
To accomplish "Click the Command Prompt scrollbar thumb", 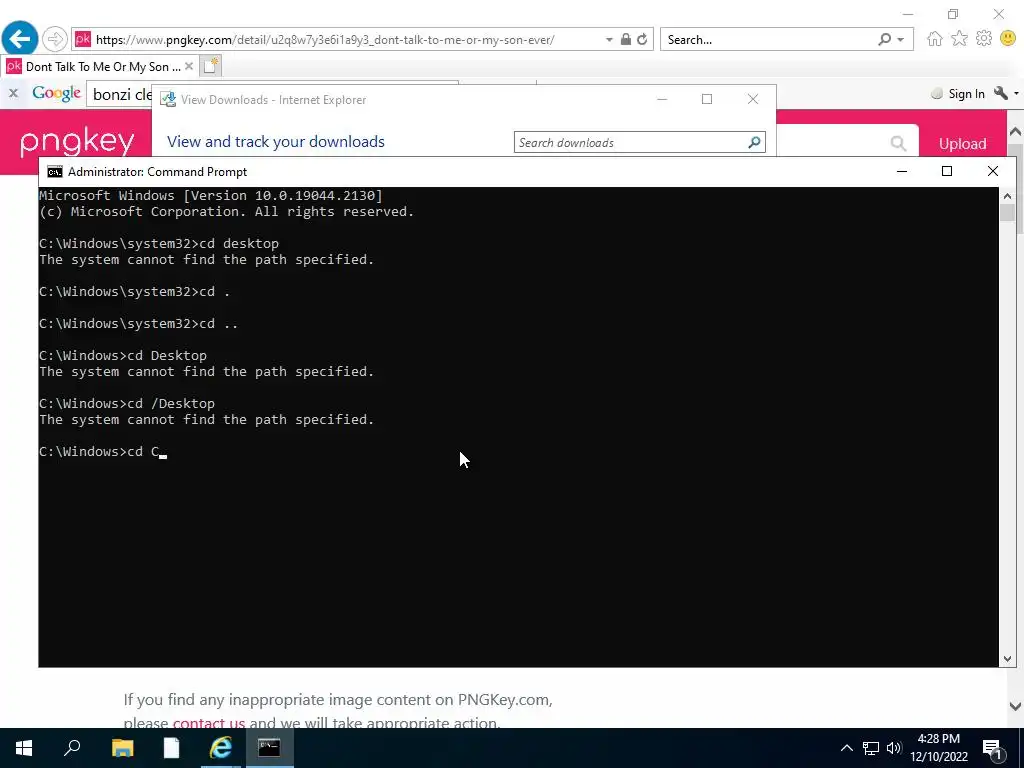I will (1007, 213).
